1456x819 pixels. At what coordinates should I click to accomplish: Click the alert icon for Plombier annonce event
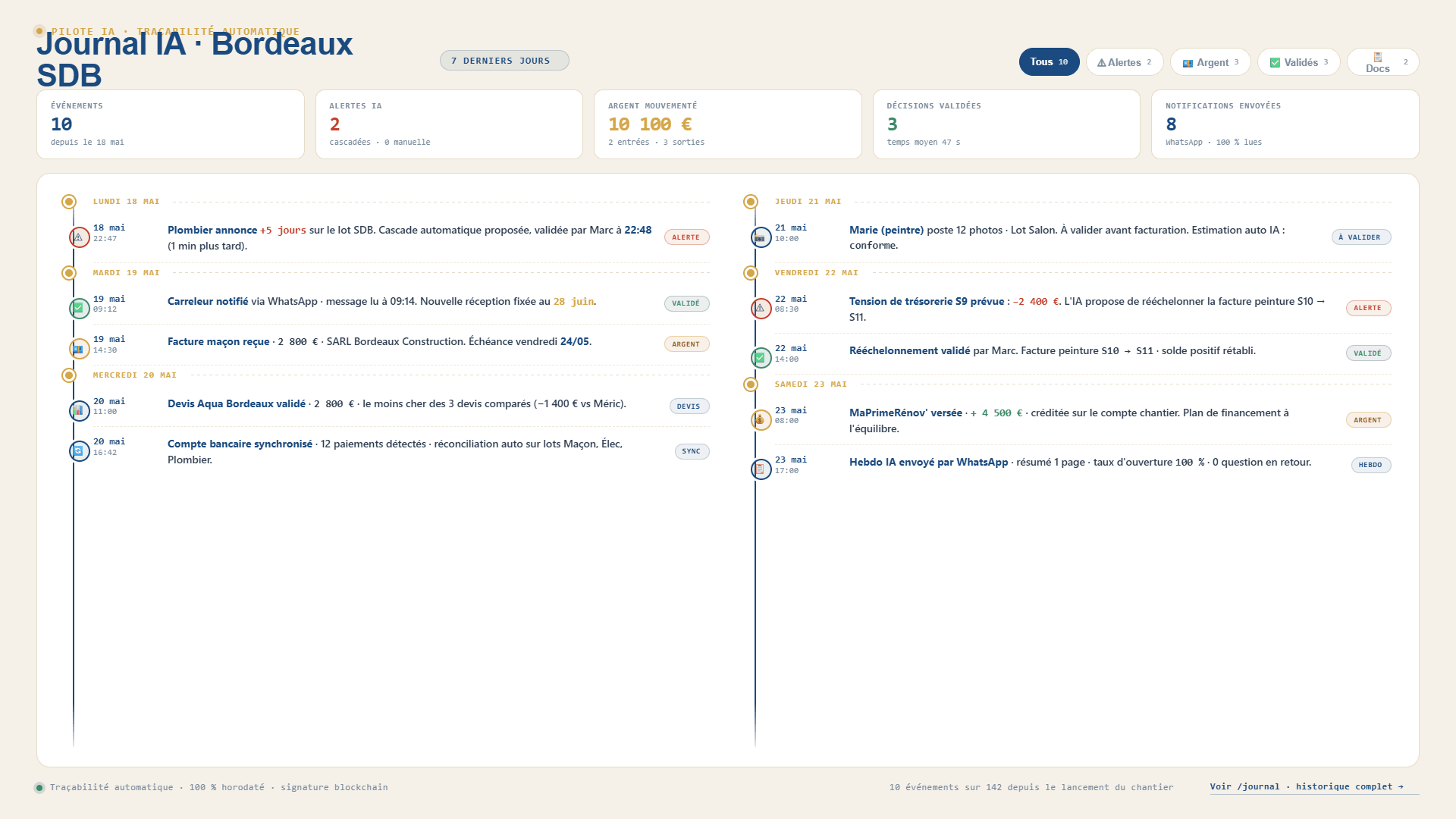tap(79, 237)
